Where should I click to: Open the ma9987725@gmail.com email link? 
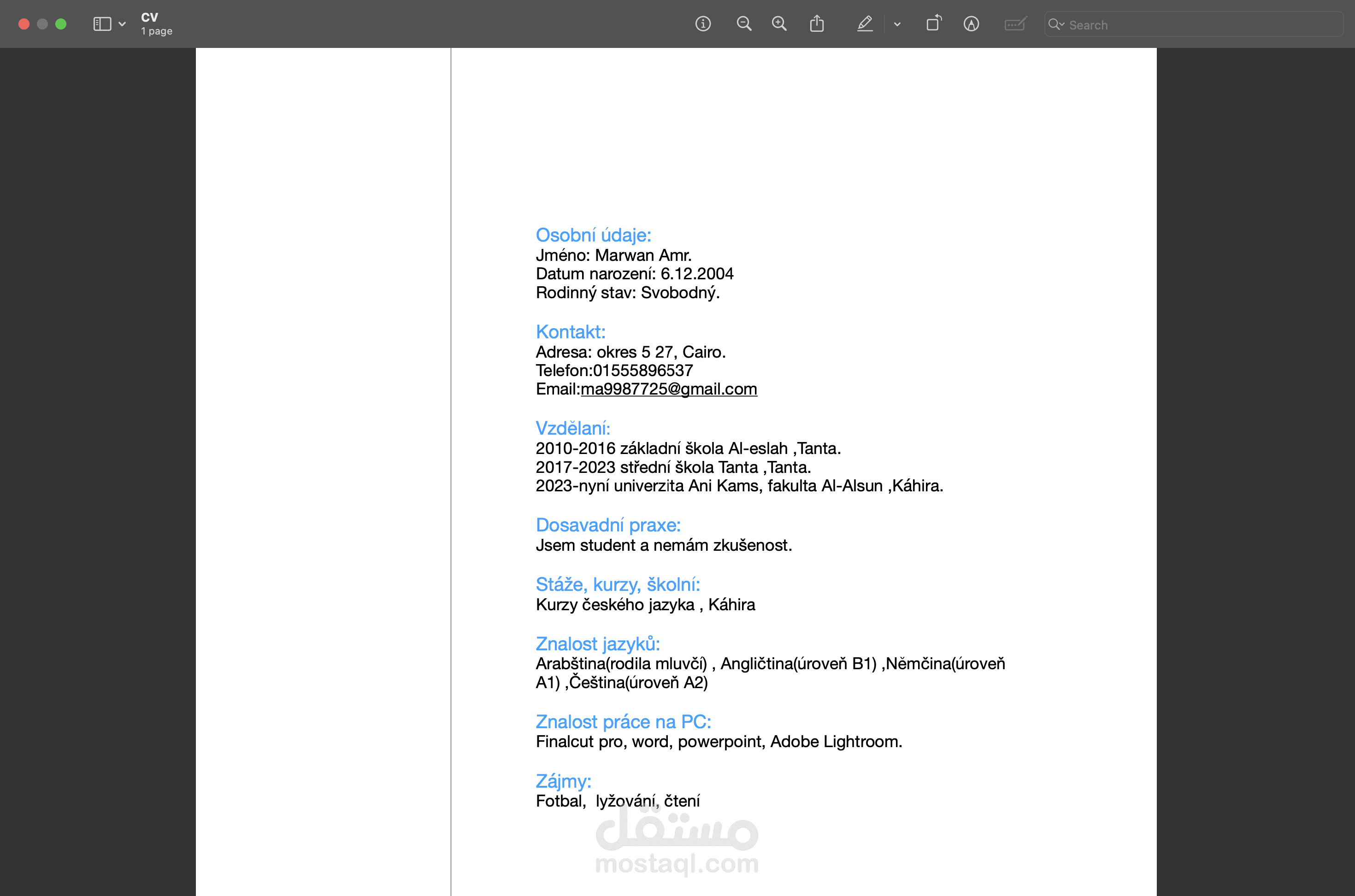[x=668, y=389]
